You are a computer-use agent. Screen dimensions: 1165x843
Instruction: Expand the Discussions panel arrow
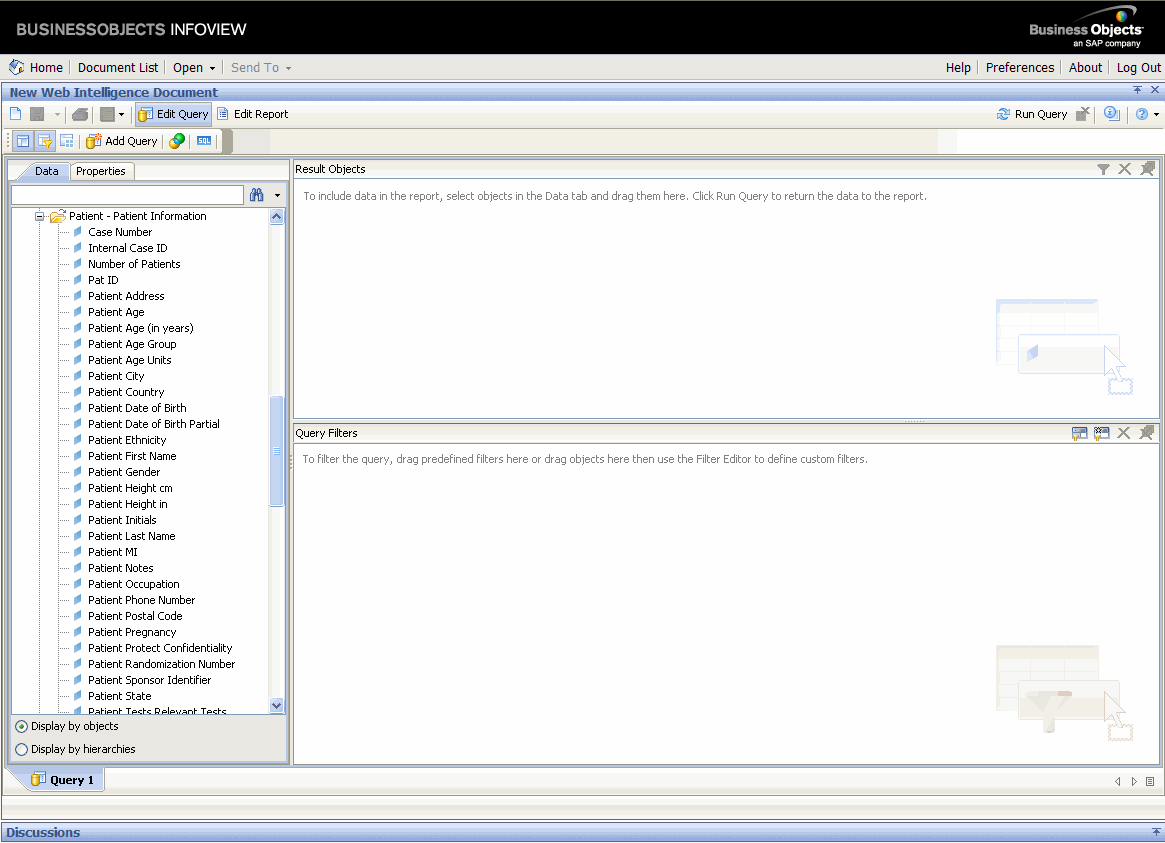point(1156,833)
